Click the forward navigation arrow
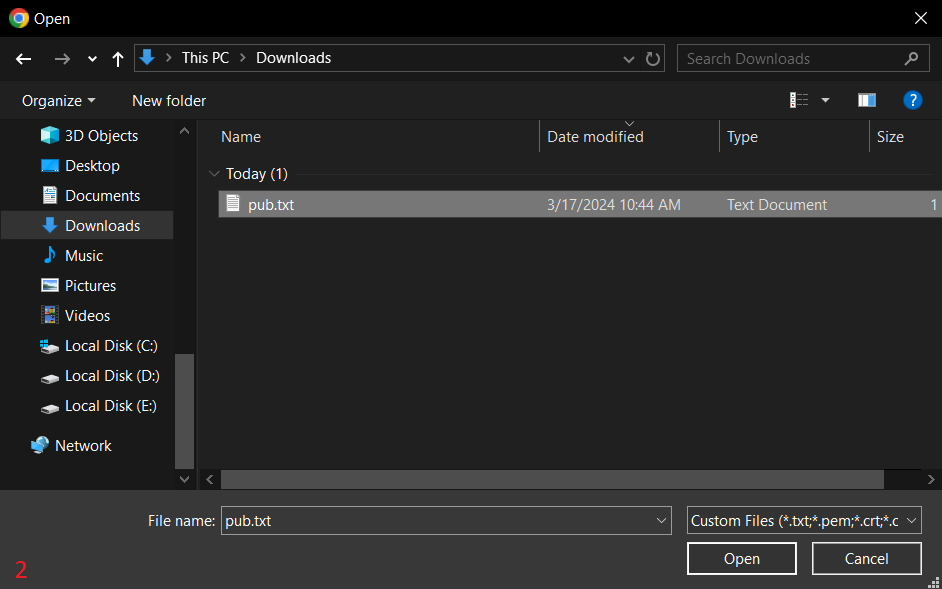Screen dimensions: 942x589 (x=62, y=58)
